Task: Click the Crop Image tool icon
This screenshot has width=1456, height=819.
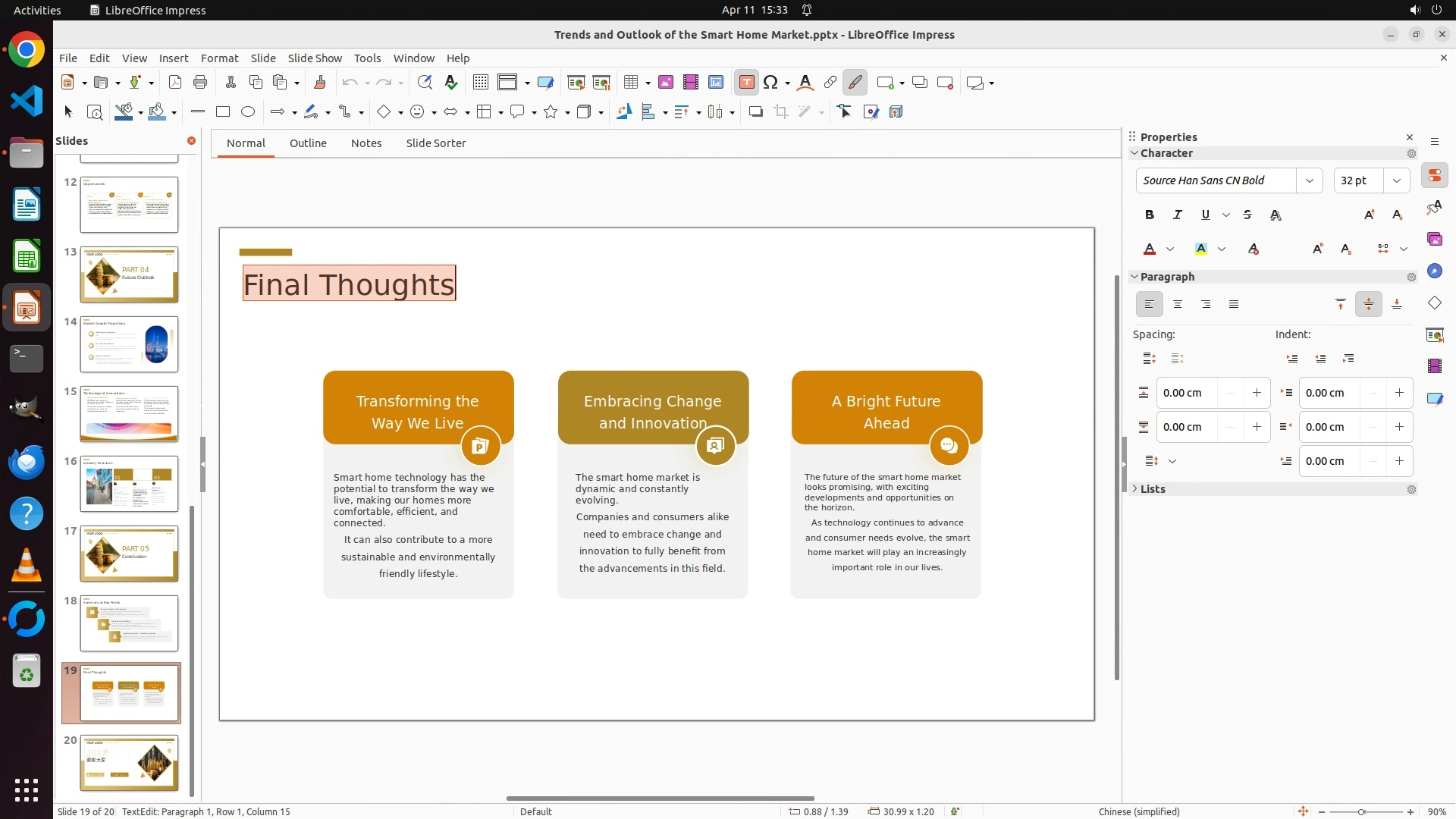Action: pos(780,112)
